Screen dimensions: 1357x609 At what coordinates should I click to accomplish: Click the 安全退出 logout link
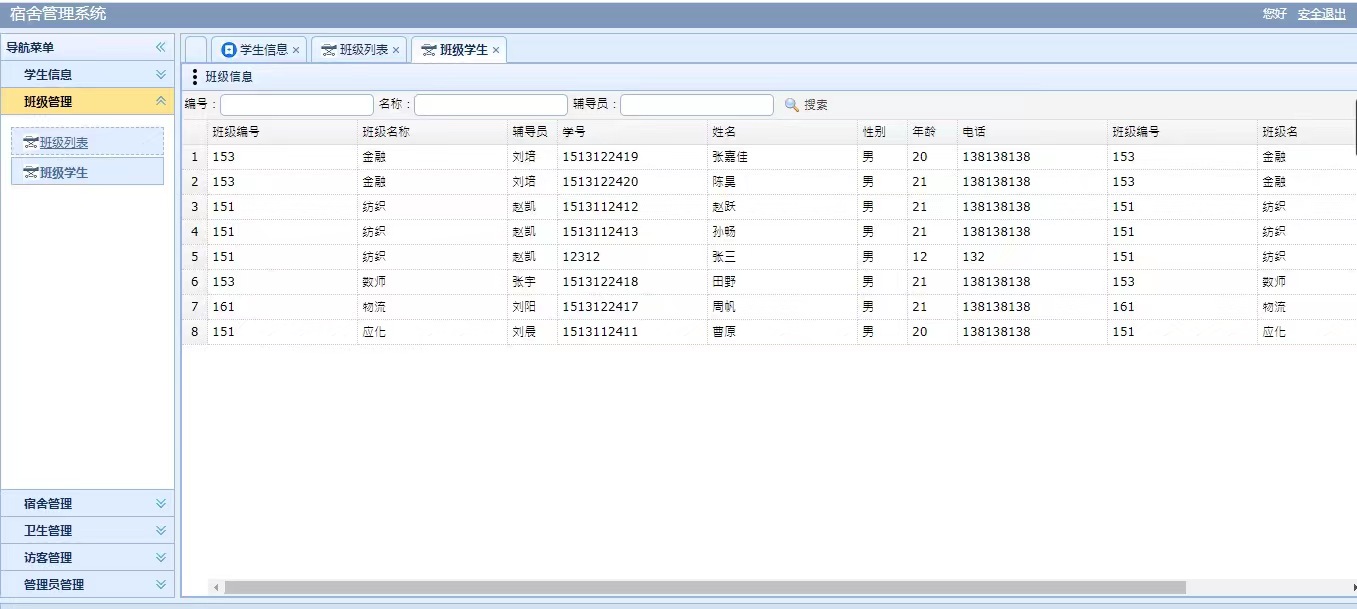pyautogui.click(x=1321, y=14)
